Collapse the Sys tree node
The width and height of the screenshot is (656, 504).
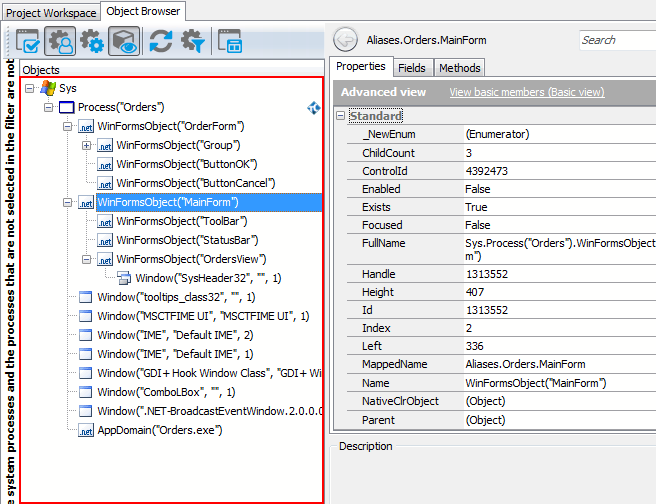(x=30, y=88)
